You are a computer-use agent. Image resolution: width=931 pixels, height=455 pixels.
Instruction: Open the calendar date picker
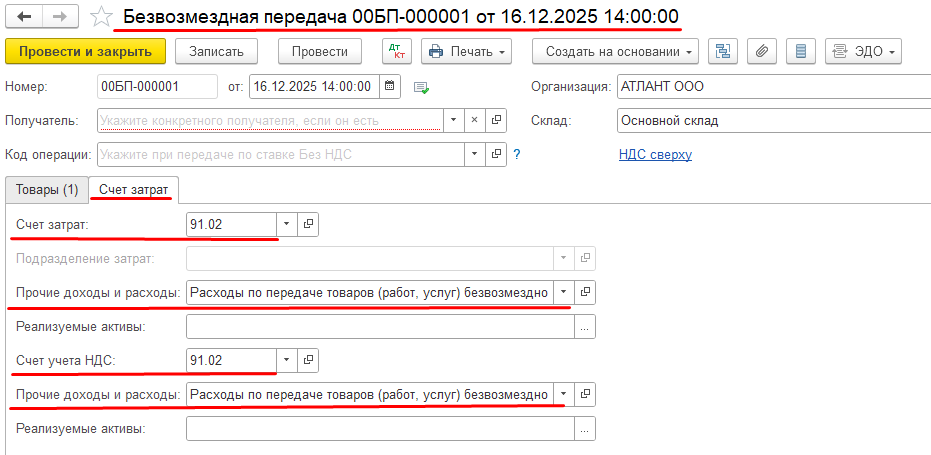pos(390,86)
